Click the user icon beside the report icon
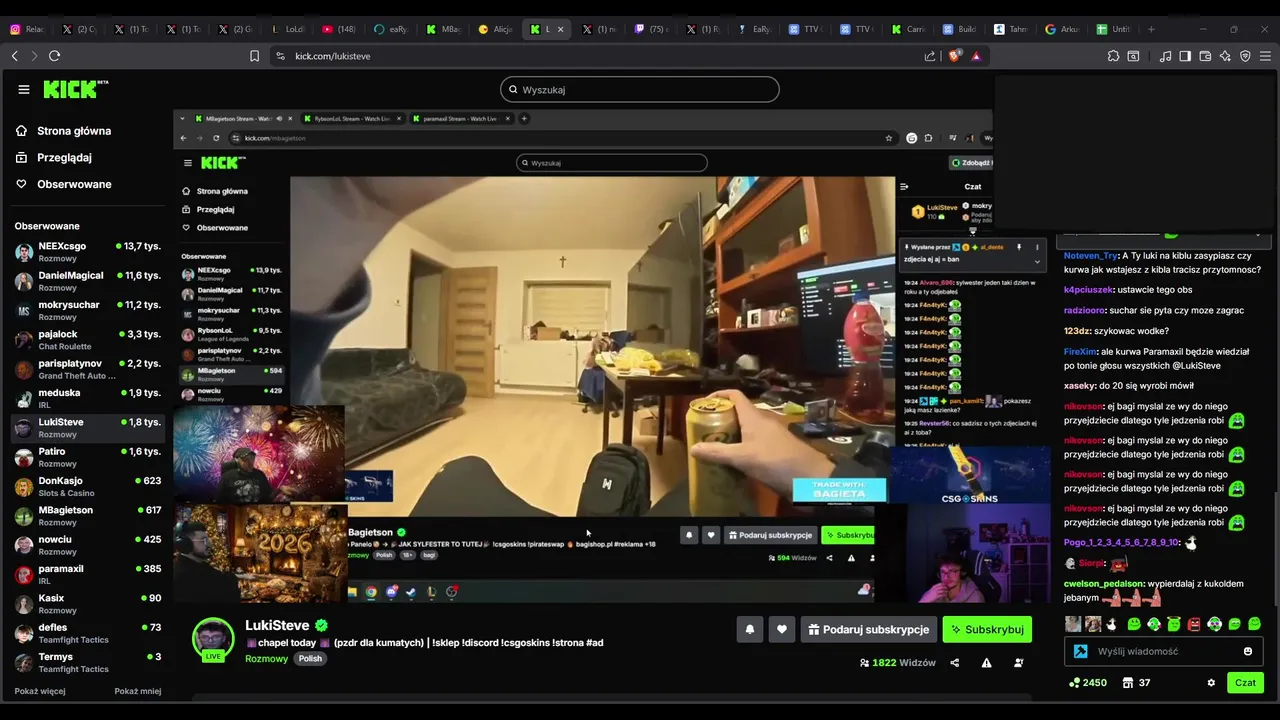 pyautogui.click(x=1019, y=663)
